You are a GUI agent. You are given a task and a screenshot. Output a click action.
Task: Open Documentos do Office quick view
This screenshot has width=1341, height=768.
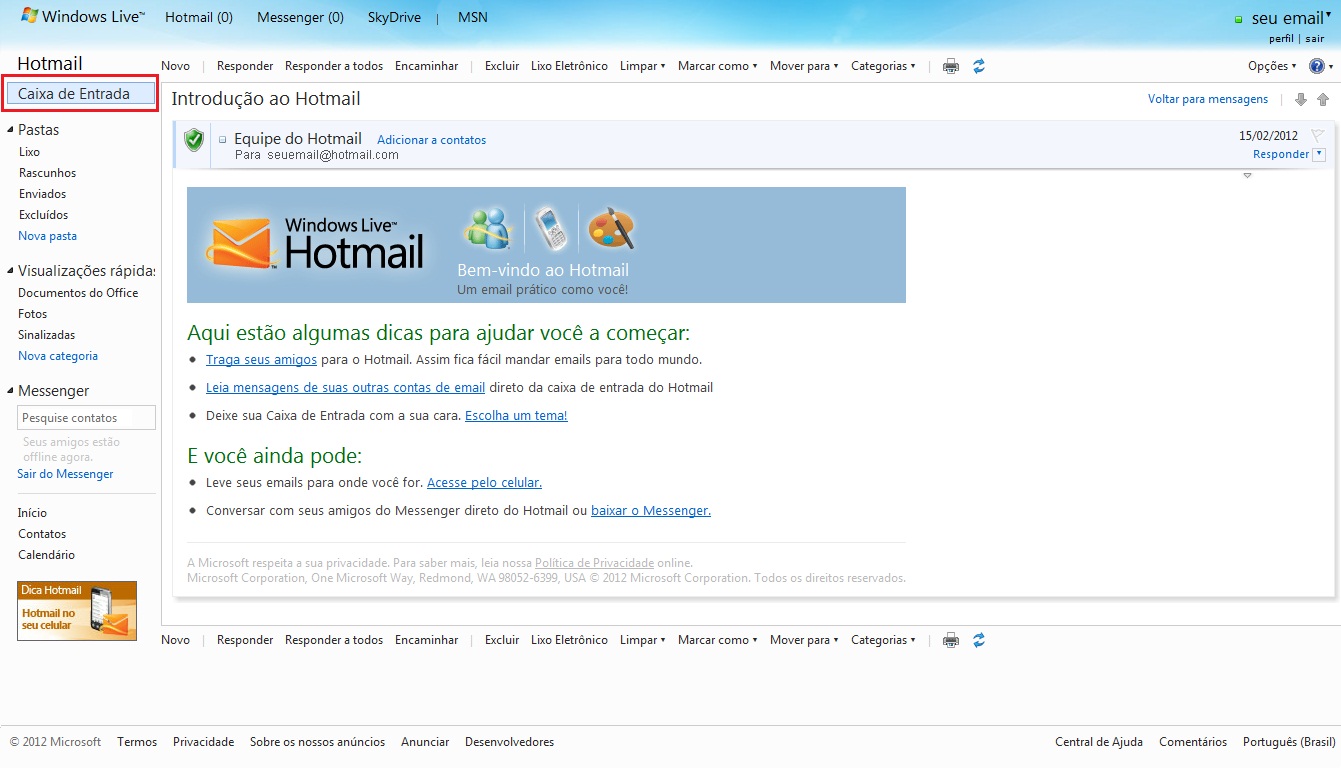point(78,293)
